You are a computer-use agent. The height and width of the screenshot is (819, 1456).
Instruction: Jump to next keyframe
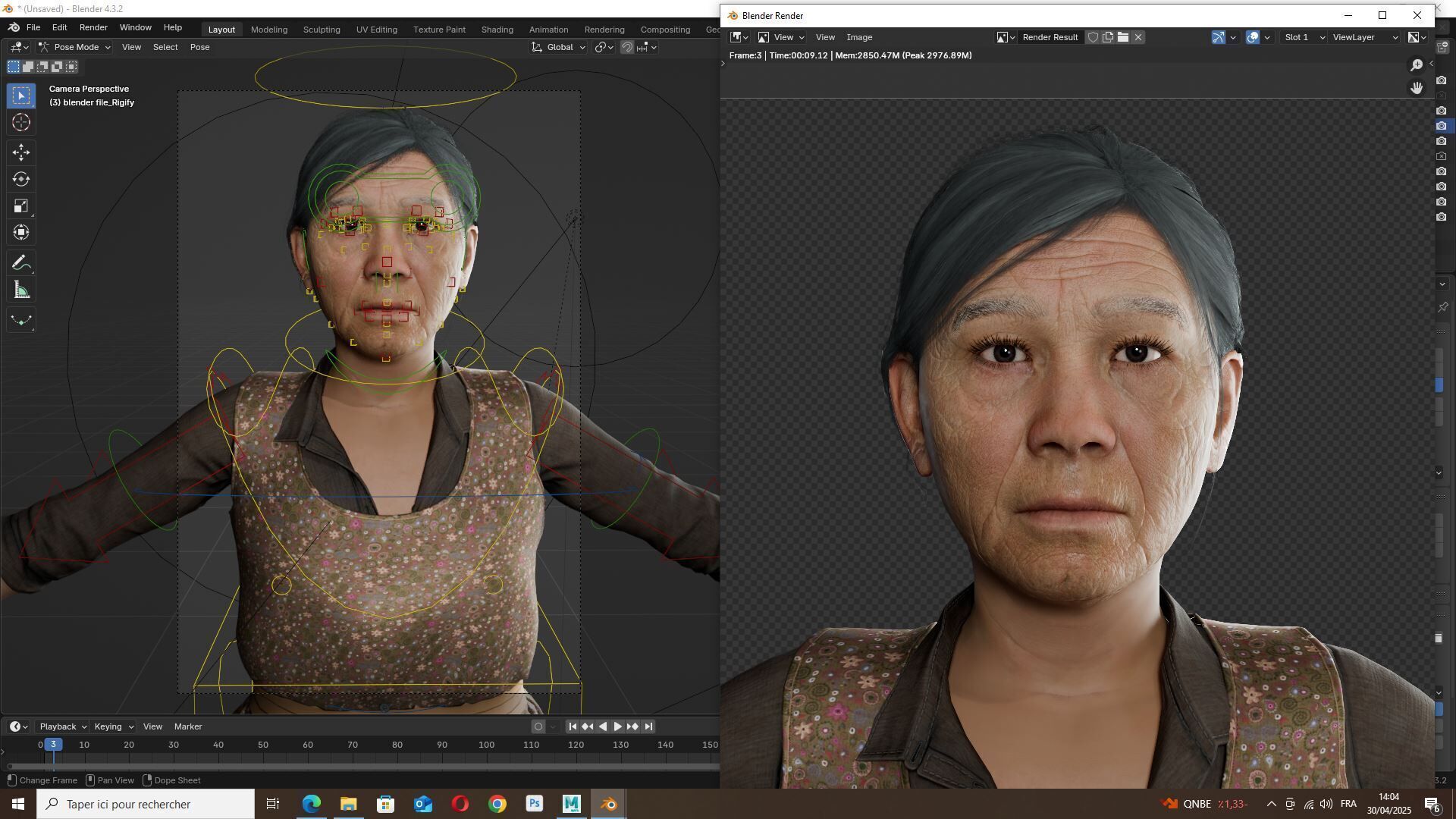coord(632,726)
